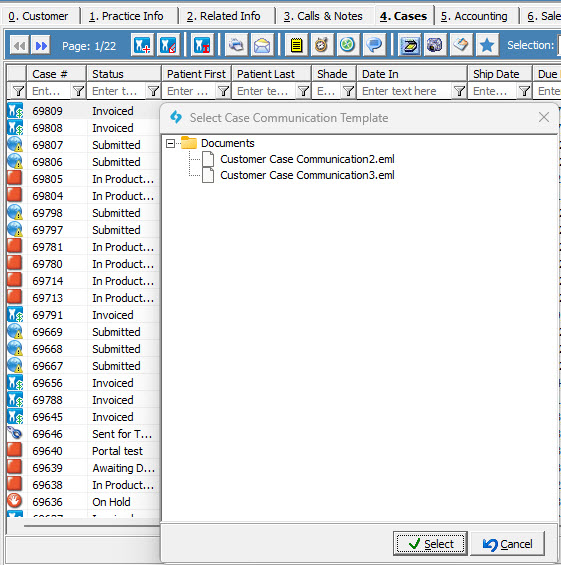561x565 pixels.
Task: Click invoiced status icon for case 69791
Action: tap(15, 315)
